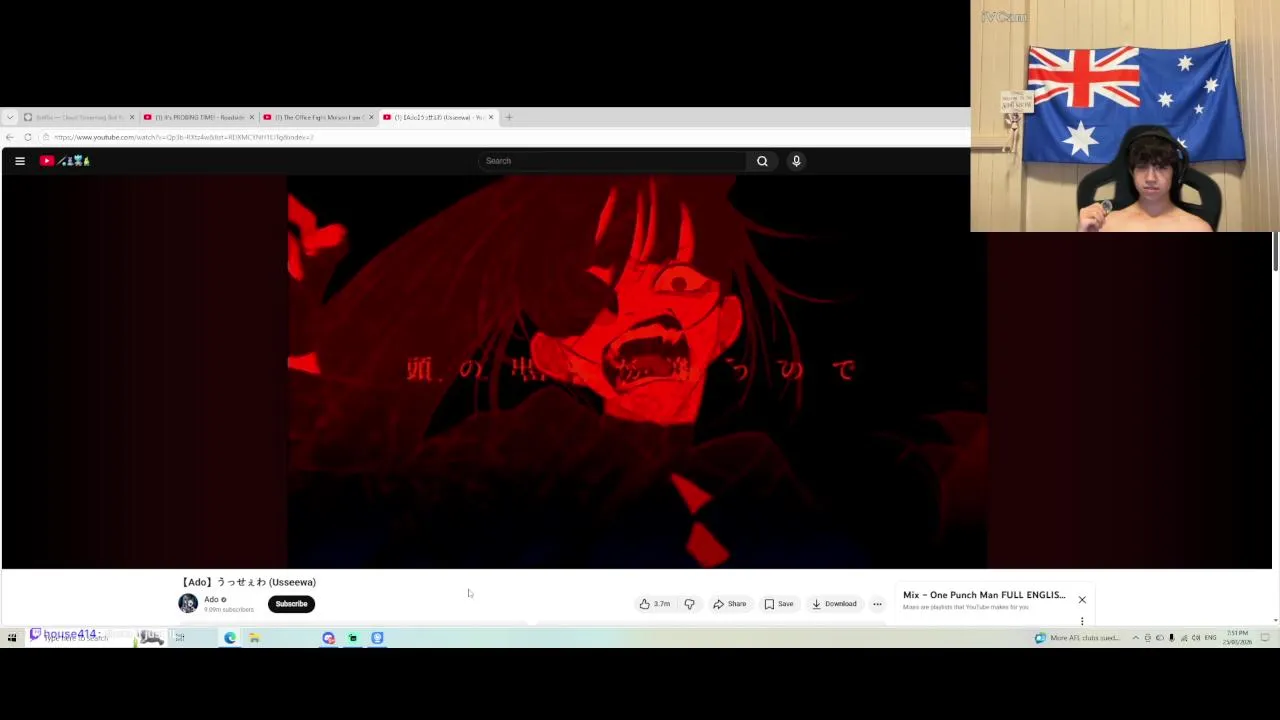Open the Mix – One Punch Man playlist title
Viewport: 1280px width, 720px height.
tap(984, 595)
